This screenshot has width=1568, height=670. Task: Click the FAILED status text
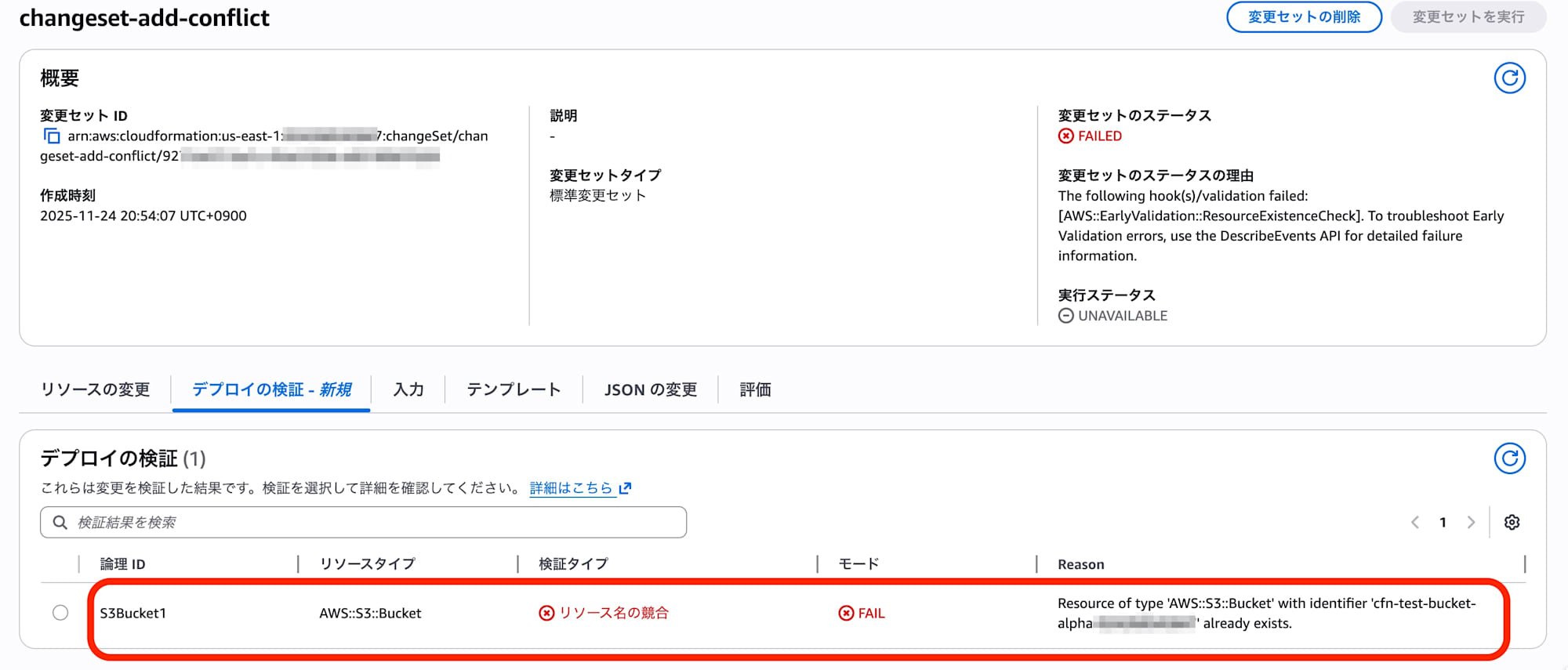(1100, 136)
